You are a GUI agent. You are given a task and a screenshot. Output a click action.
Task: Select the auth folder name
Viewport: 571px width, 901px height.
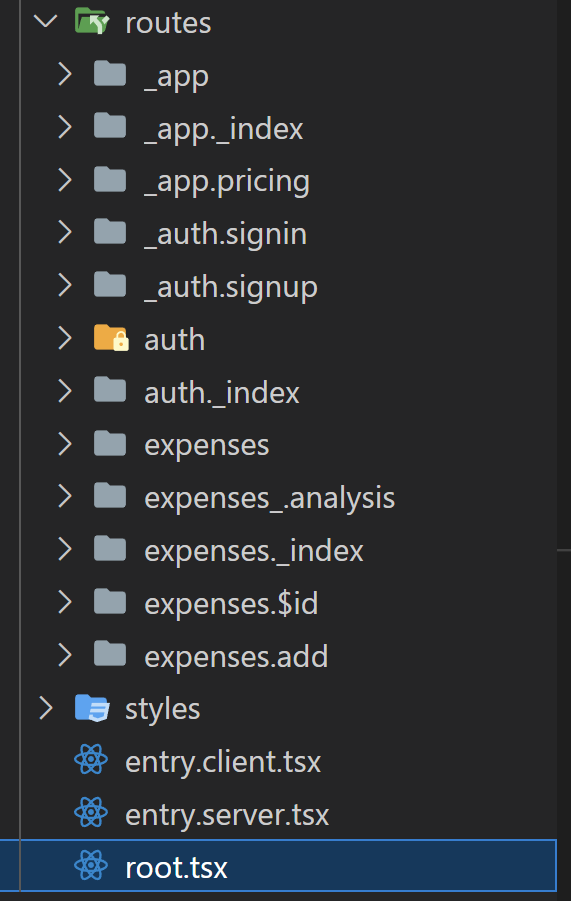click(175, 340)
